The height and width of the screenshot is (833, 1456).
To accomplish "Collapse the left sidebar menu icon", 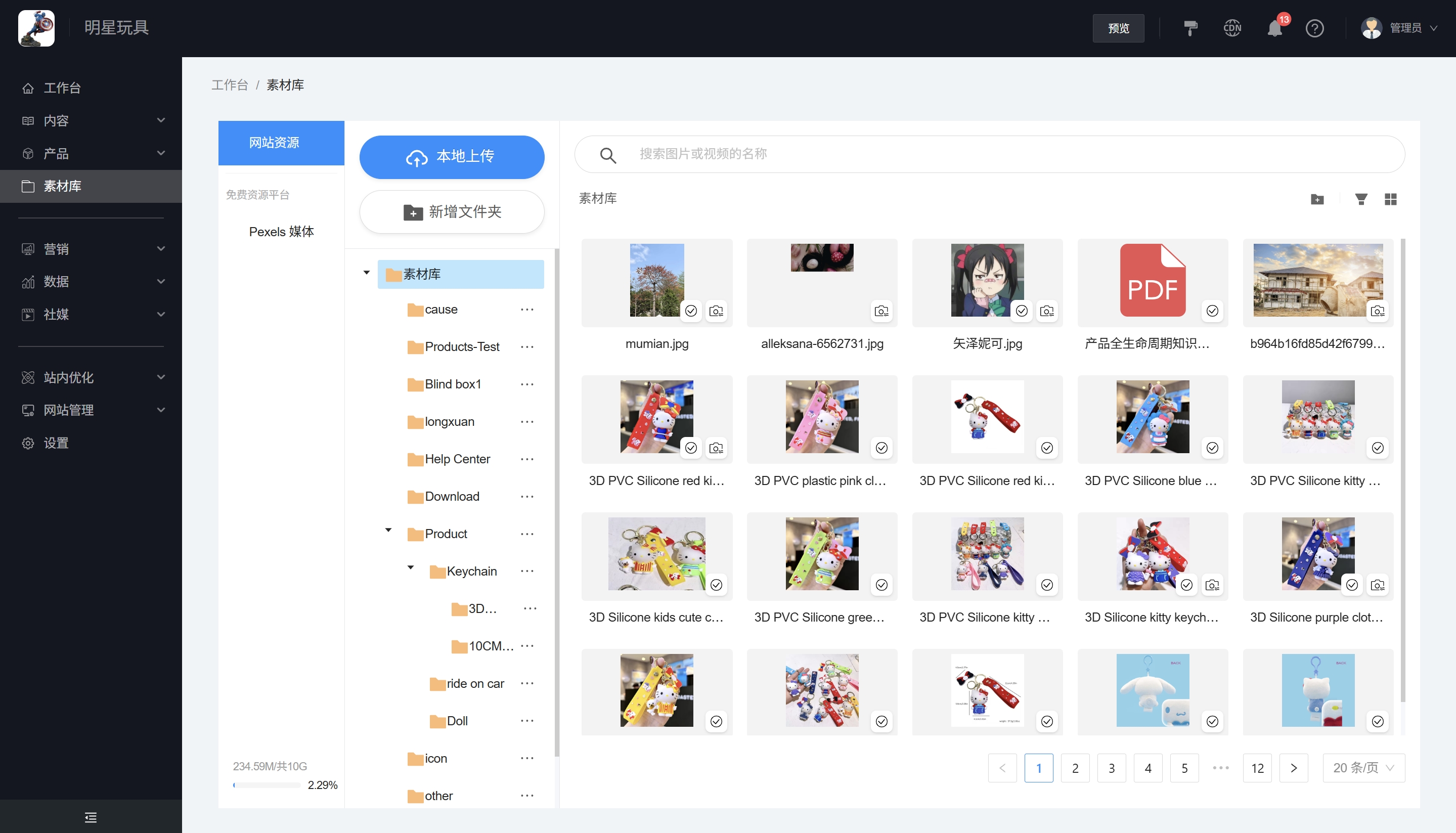I will pos(91,817).
